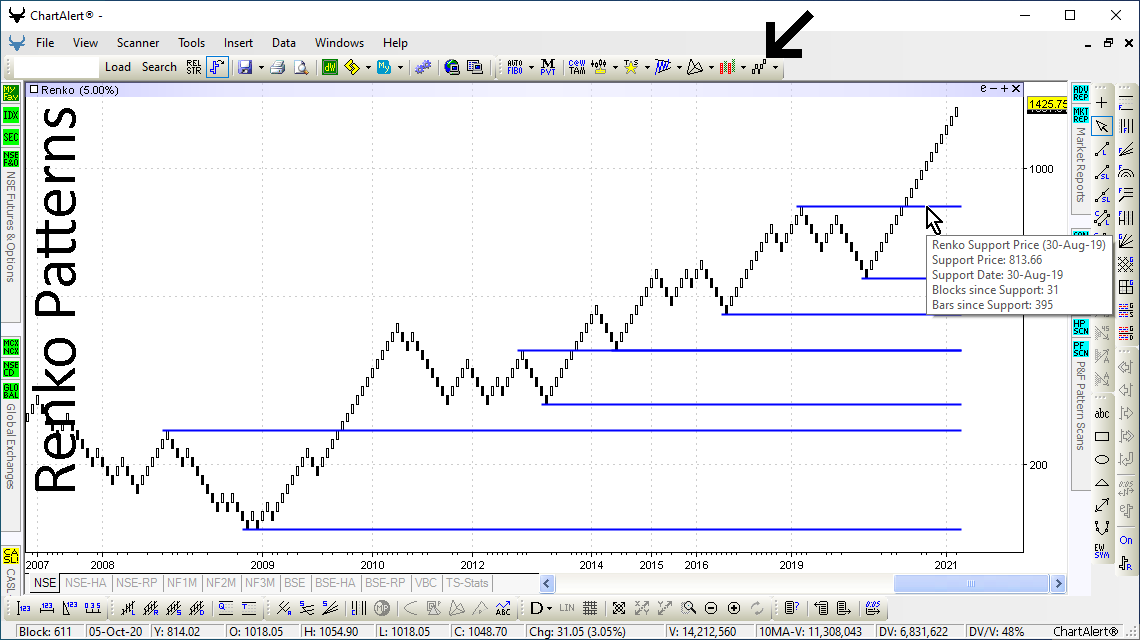Click the PF SCN pattern scan icon
Image resolution: width=1140 pixels, height=640 pixels.
1081,350
